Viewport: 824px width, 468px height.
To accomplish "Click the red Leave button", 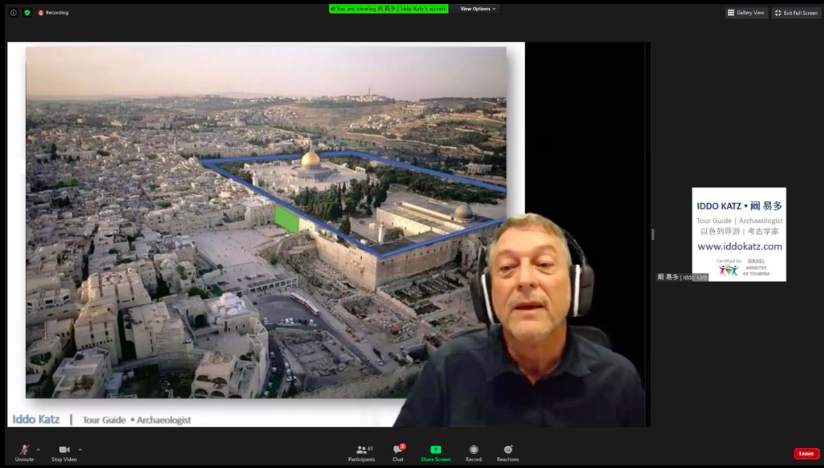I will (x=806, y=453).
